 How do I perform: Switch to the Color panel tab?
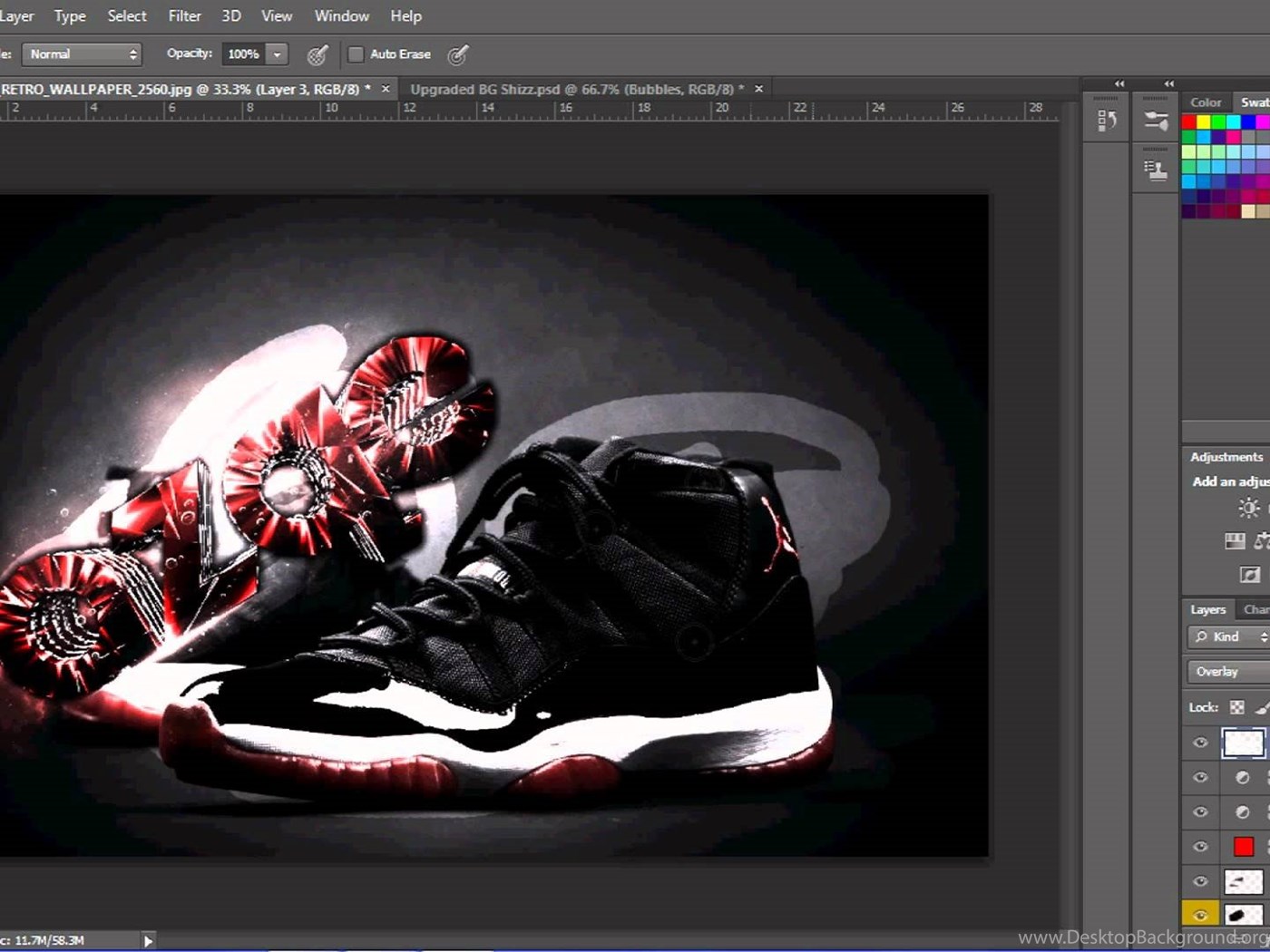point(1206,102)
